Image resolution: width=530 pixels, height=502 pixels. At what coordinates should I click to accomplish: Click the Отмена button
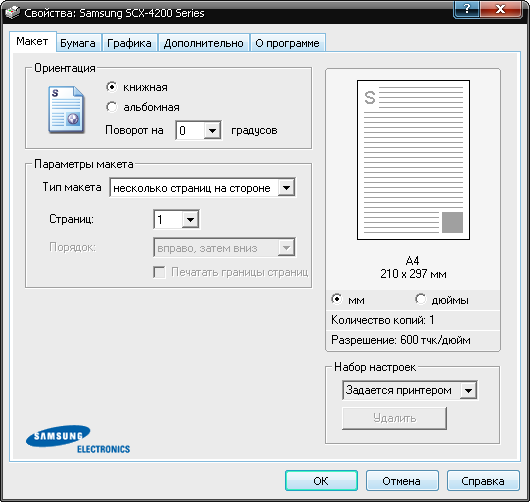click(x=402, y=480)
